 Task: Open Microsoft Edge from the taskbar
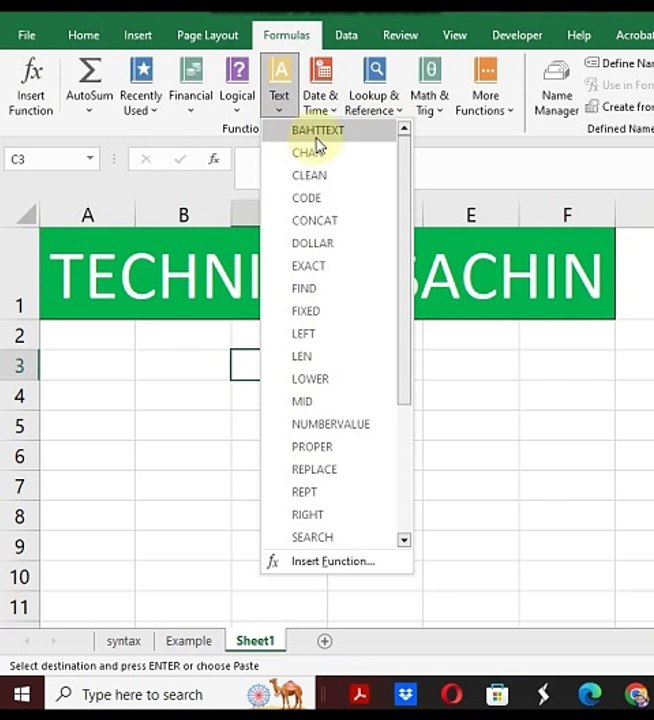(x=590, y=694)
